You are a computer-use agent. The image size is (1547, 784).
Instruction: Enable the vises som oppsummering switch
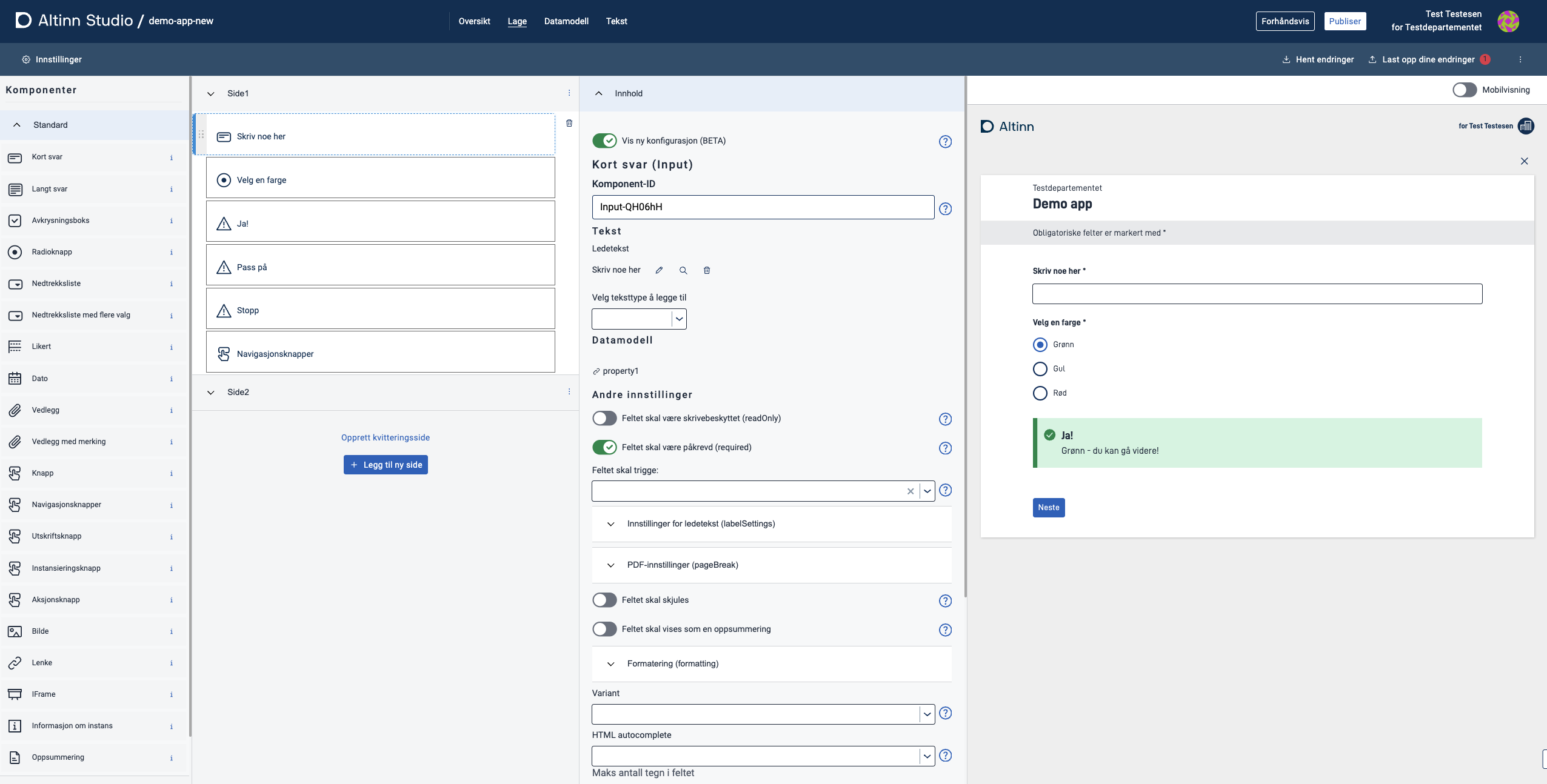pos(604,629)
